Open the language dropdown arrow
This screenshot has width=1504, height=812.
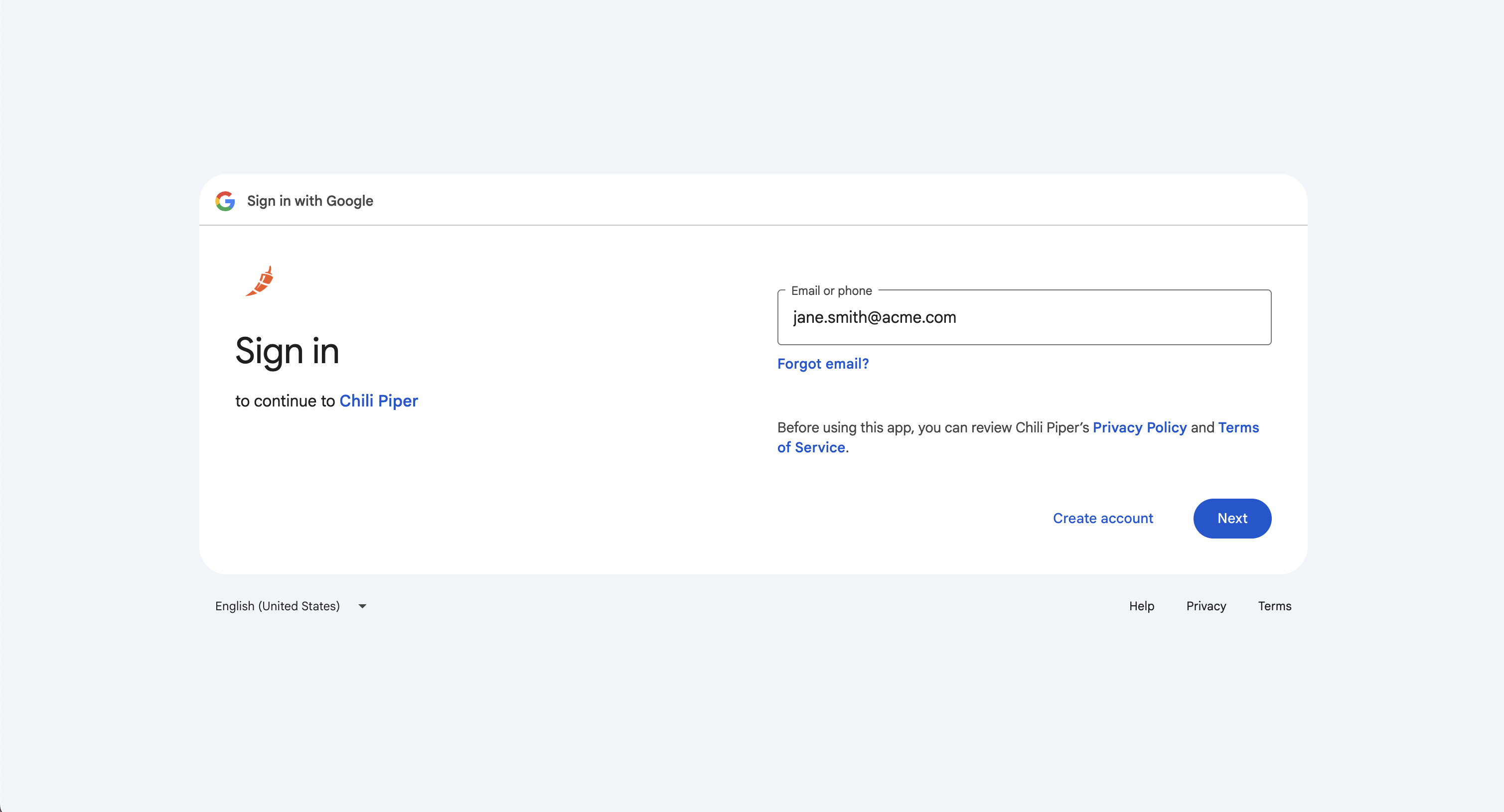pos(363,607)
